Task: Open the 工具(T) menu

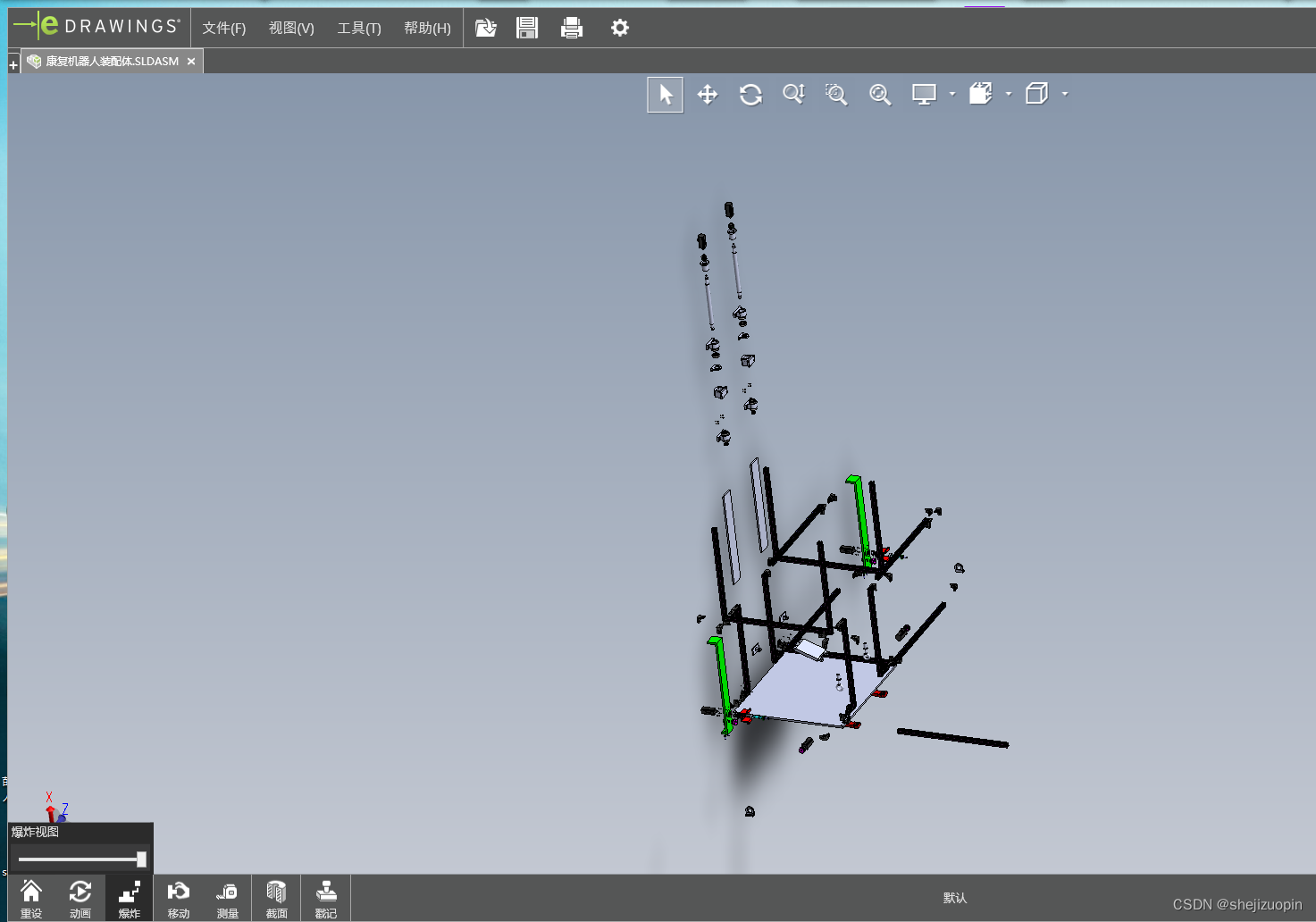Action: pyautogui.click(x=359, y=29)
